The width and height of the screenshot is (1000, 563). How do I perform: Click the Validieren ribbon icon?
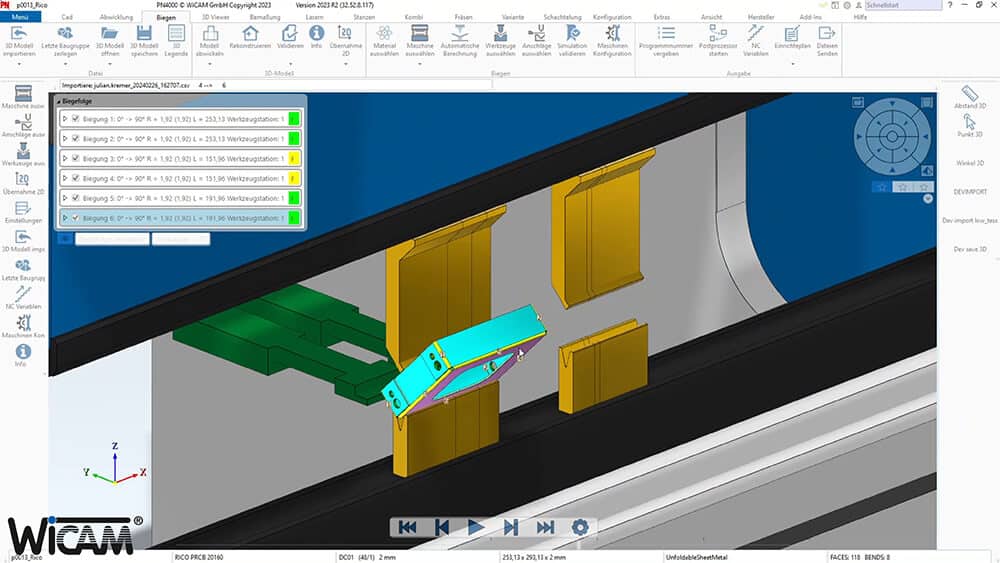290,33
